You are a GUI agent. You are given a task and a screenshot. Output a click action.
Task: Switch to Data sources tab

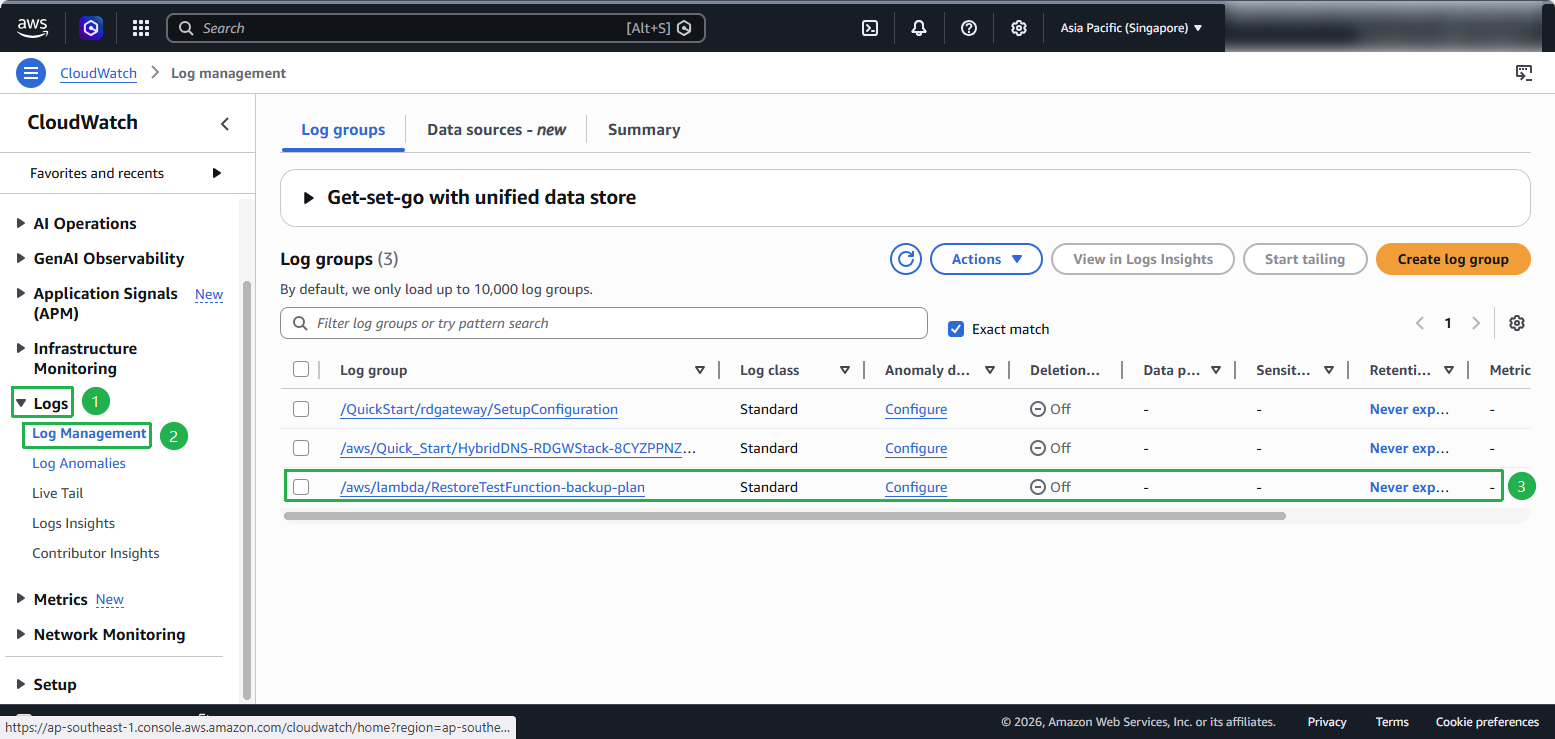click(x=496, y=130)
